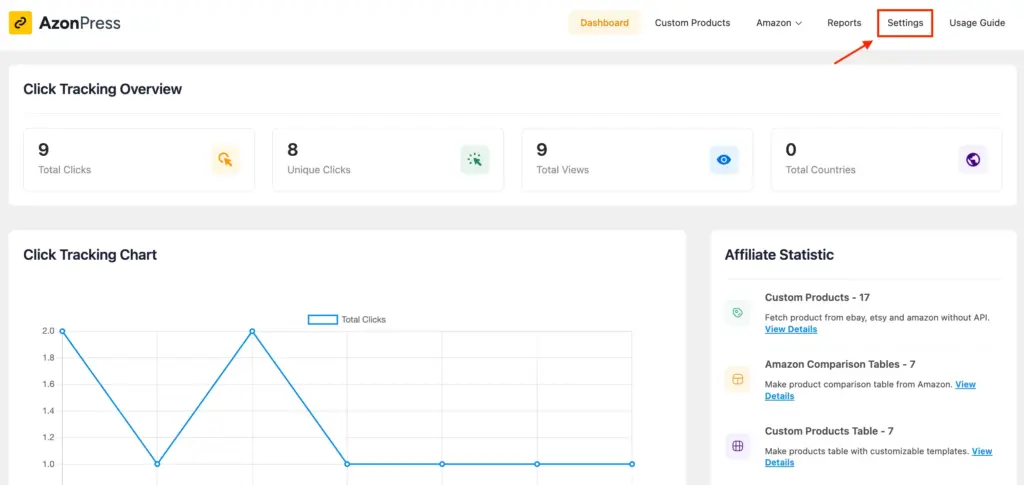Select the Total Views stat card
1024x485 pixels.
pyautogui.click(x=637, y=160)
